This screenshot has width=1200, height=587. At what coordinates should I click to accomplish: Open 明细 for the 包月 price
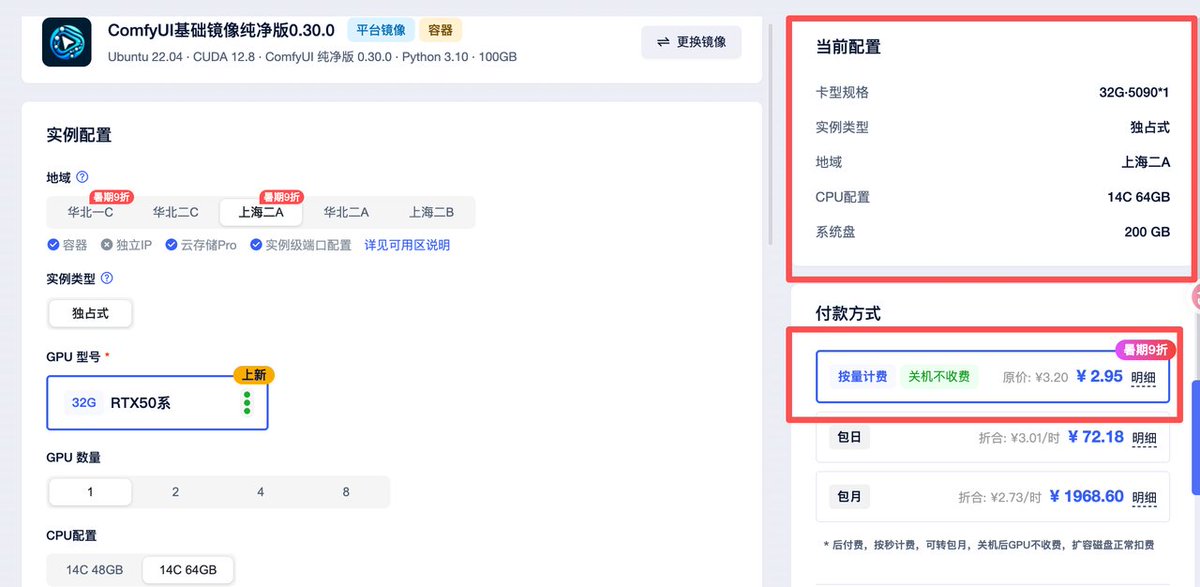click(x=1144, y=498)
